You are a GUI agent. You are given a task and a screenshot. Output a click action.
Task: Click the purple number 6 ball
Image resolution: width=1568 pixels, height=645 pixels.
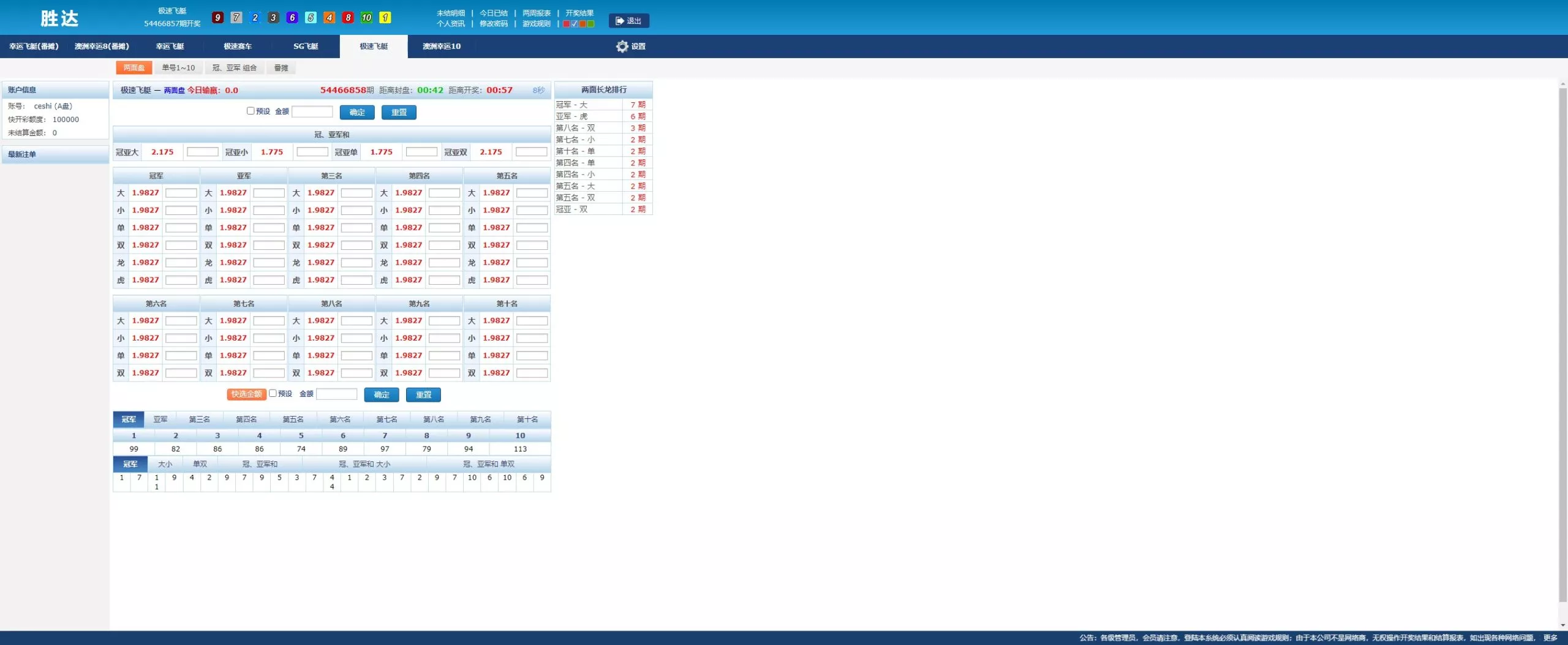(x=292, y=18)
